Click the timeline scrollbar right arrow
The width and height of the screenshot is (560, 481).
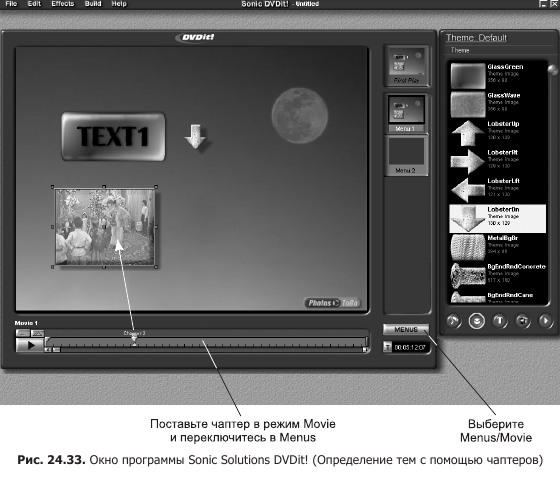[x=365, y=350]
